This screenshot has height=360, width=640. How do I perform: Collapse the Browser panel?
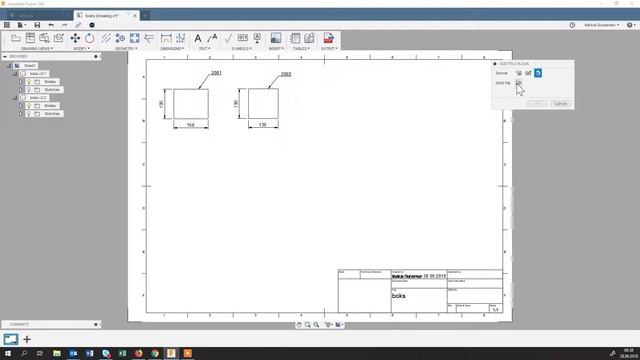[x=5, y=56]
